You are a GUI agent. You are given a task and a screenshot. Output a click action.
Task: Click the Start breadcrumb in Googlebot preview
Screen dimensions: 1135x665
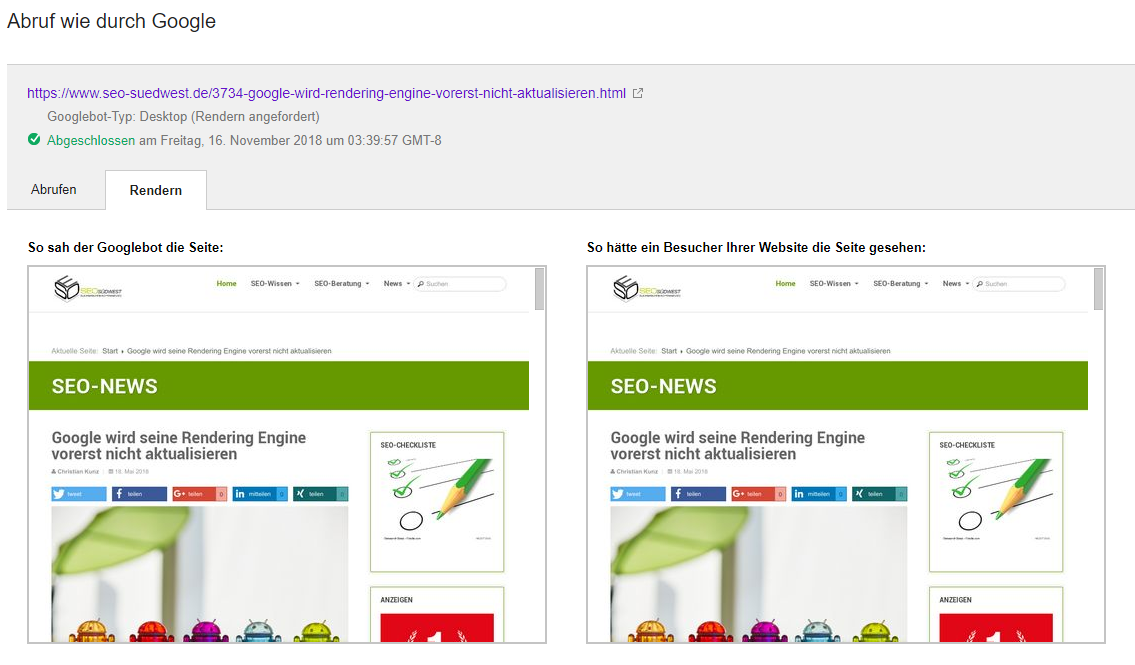tap(110, 351)
